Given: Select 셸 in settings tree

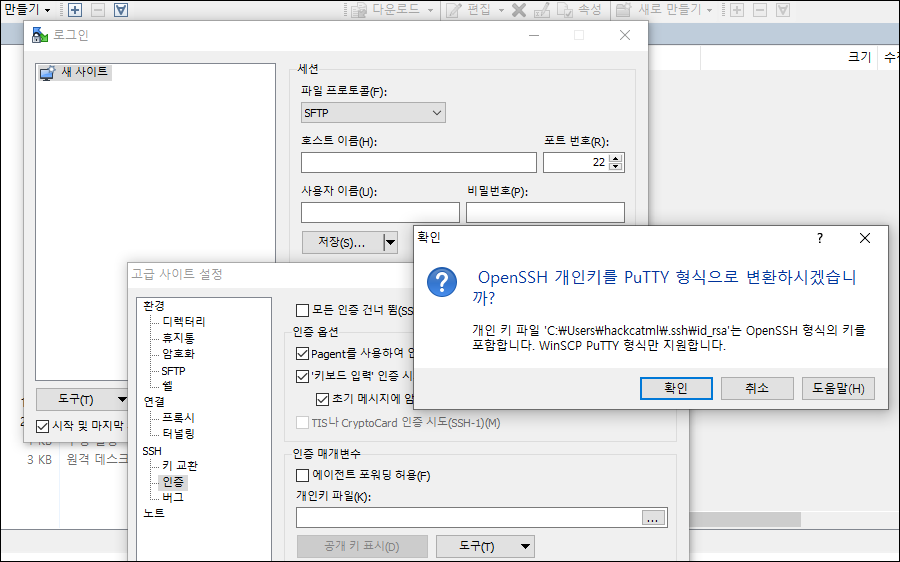Looking at the screenshot, I should coord(167,386).
